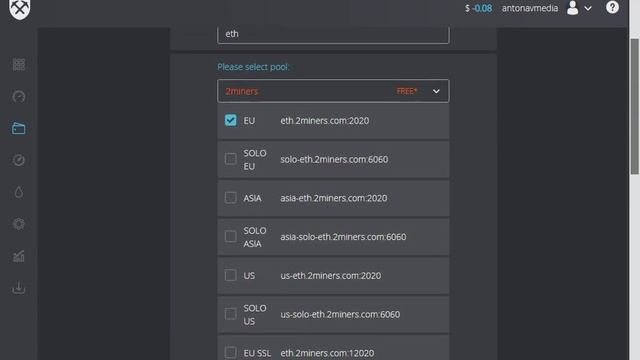Click the user profile avatar icon

tap(573, 8)
